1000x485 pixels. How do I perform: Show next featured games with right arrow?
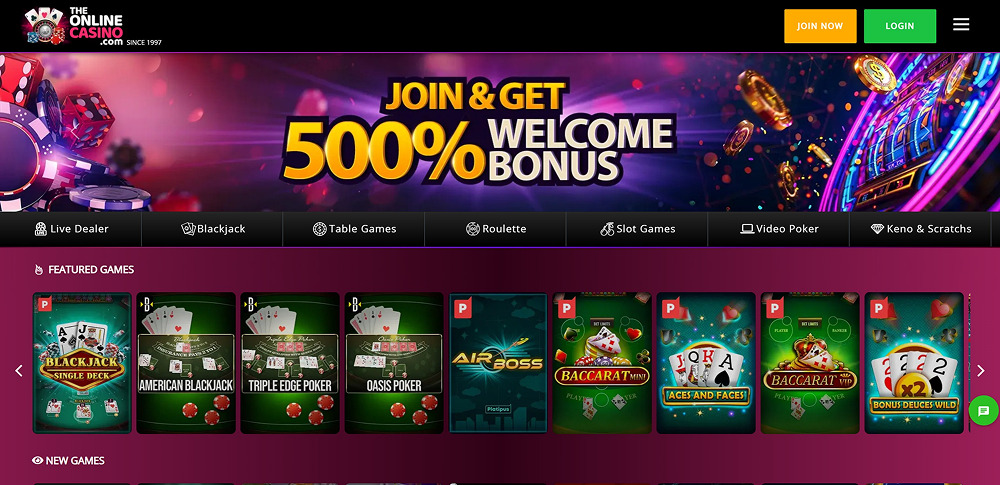981,370
